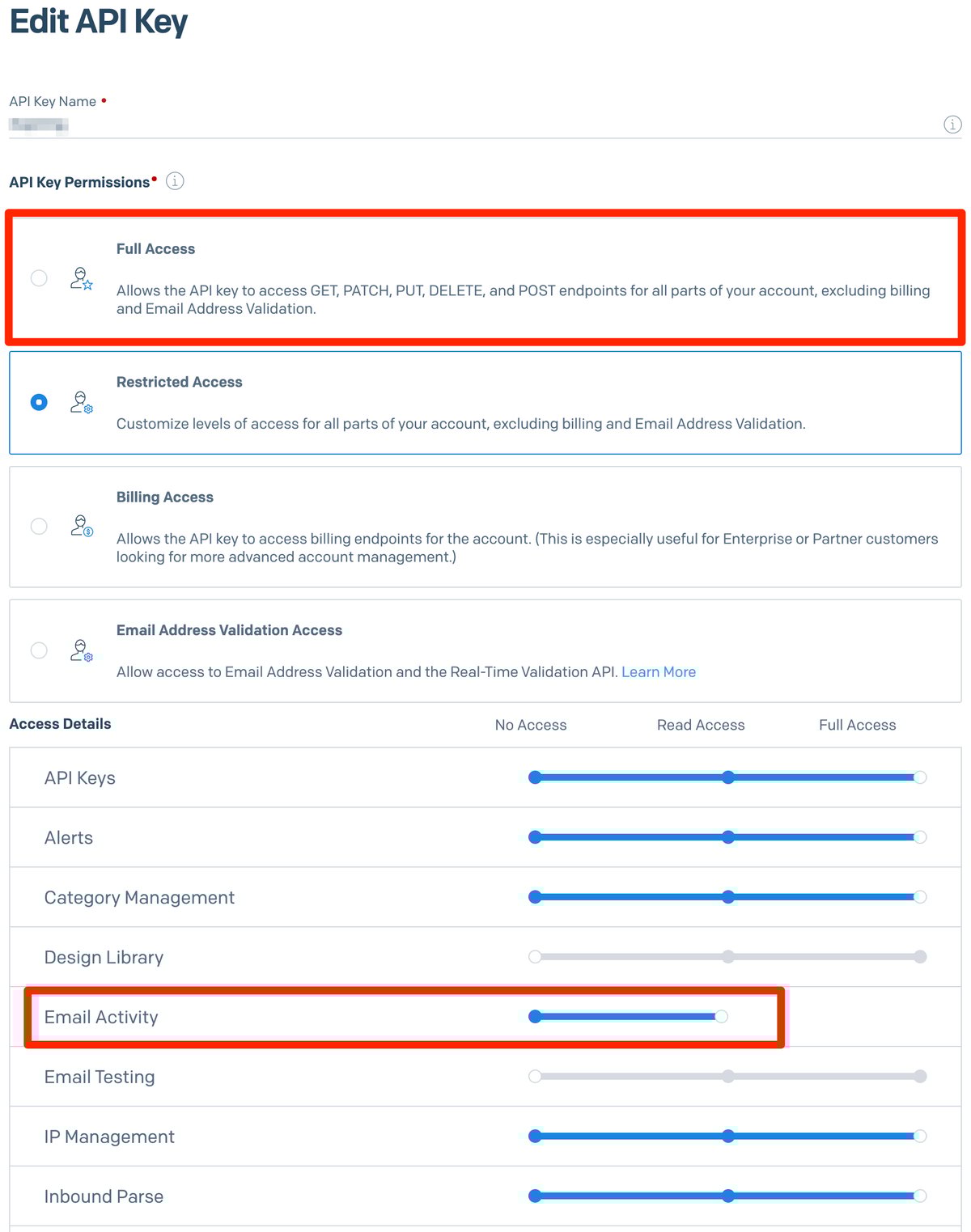Click the Full Access persona-with-star icon
The height and width of the screenshot is (1232, 971).
(80, 280)
